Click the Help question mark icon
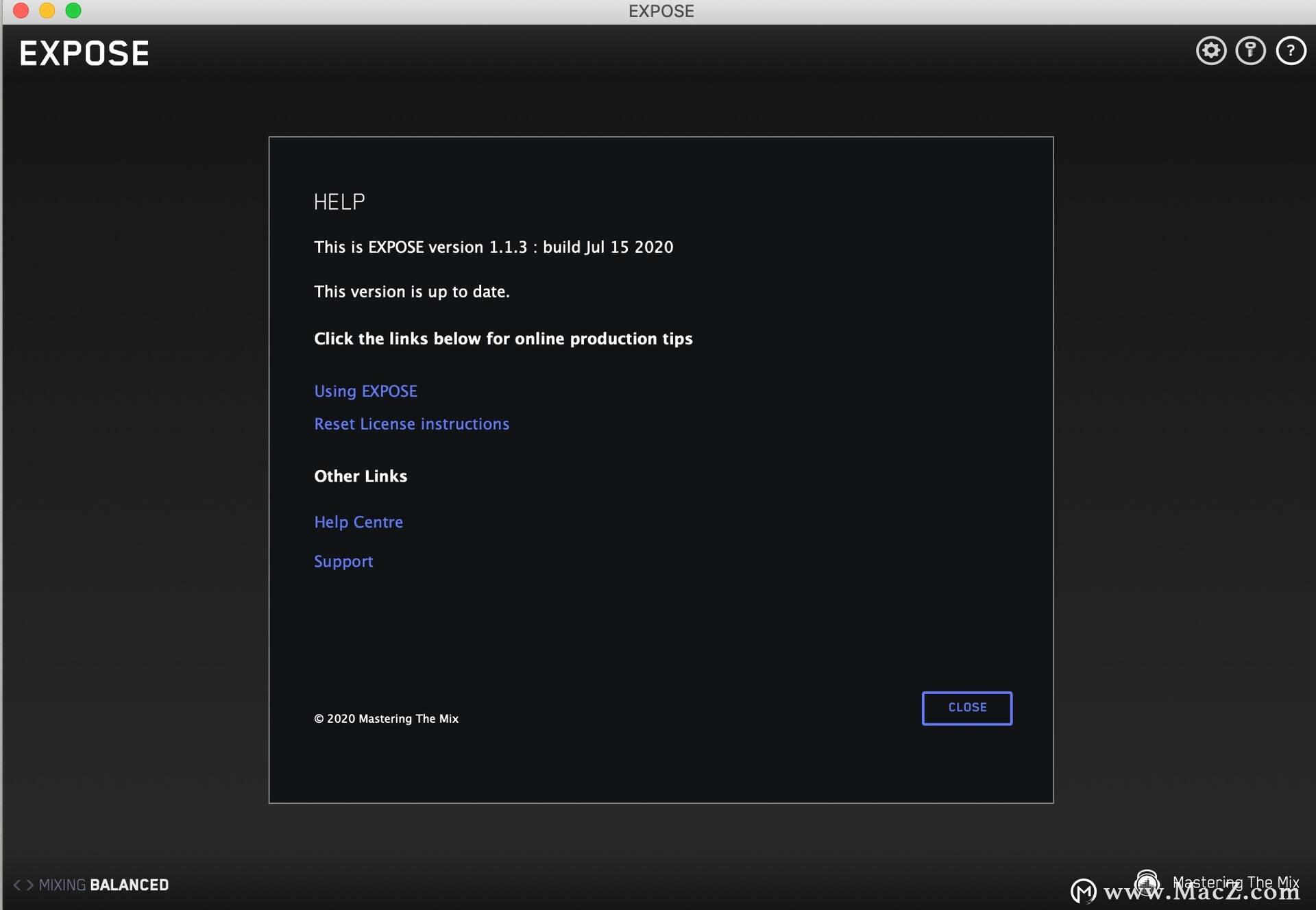 pos(1291,49)
